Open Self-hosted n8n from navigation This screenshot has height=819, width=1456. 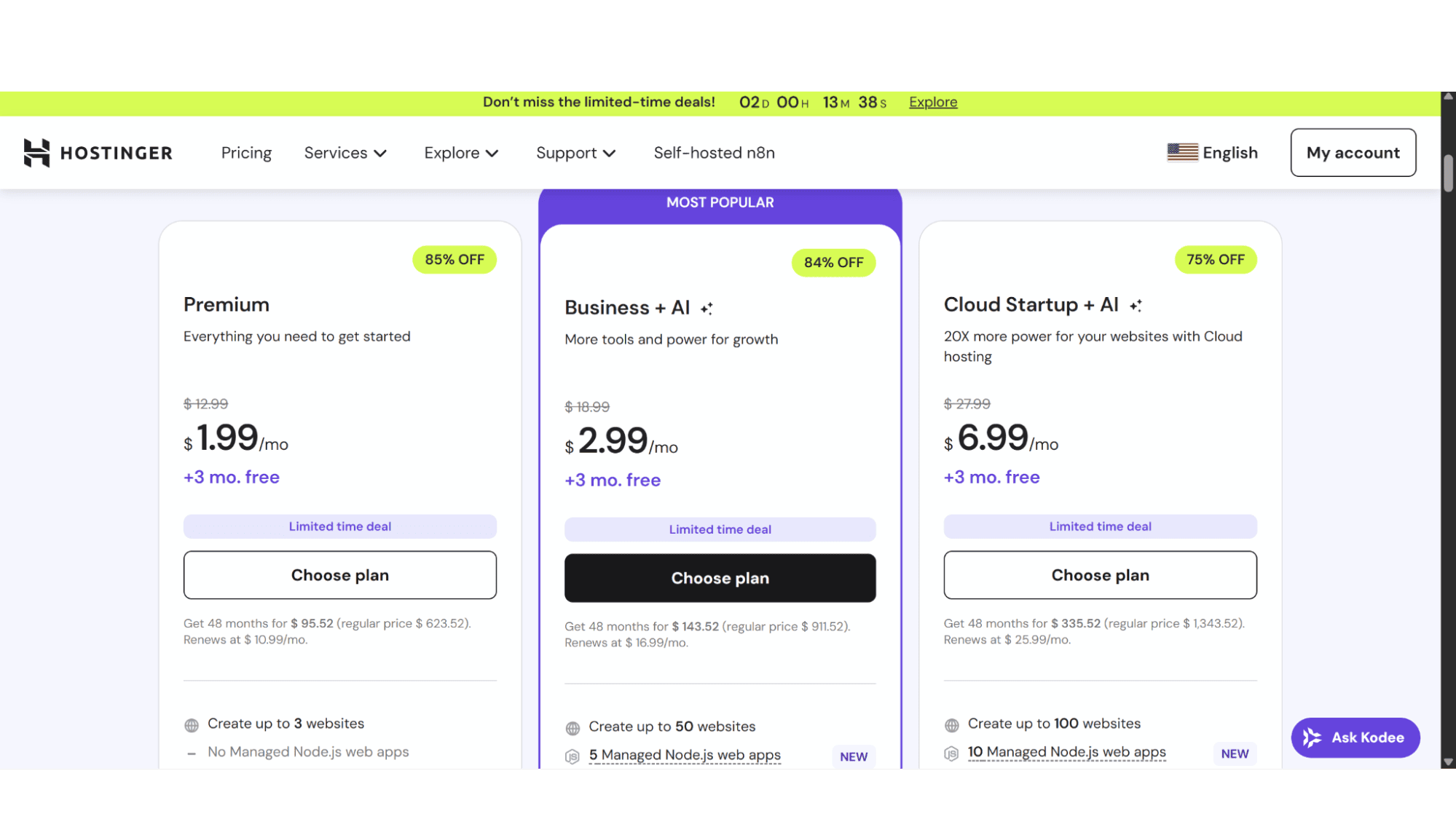click(714, 153)
